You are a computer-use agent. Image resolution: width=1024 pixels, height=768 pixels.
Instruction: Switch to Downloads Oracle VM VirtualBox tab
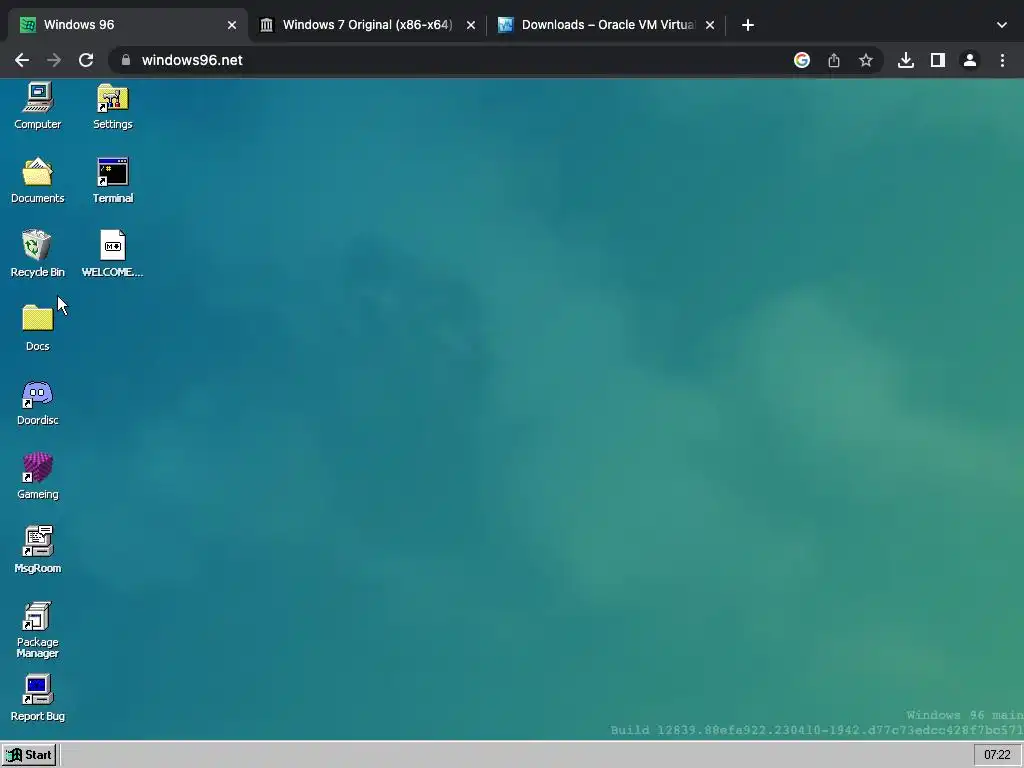tap(607, 25)
